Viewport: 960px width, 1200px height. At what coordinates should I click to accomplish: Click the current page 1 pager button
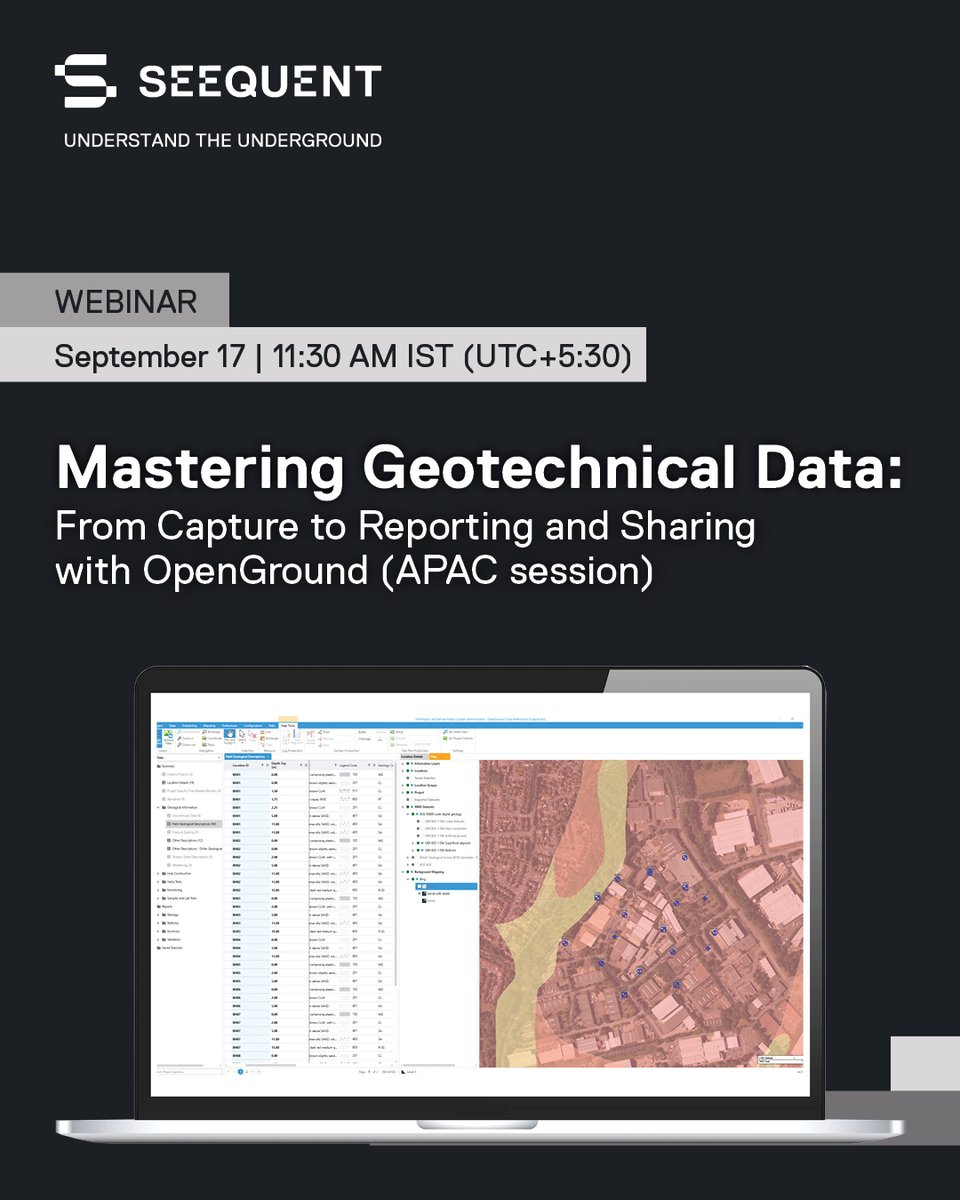point(240,1071)
